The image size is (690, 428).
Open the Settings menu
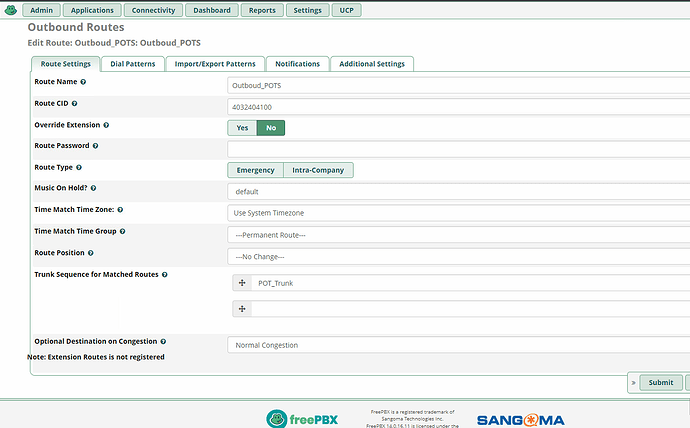tap(308, 10)
